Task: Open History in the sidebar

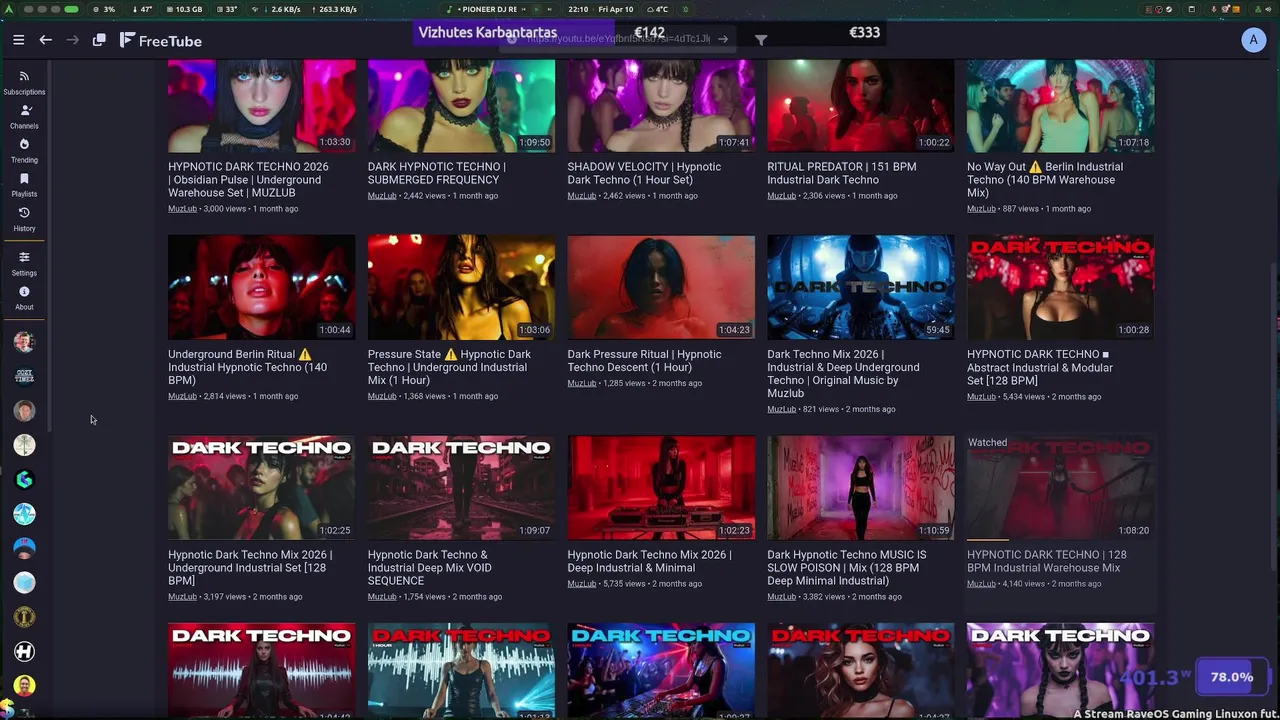Action: pyautogui.click(x=24, y=219)
